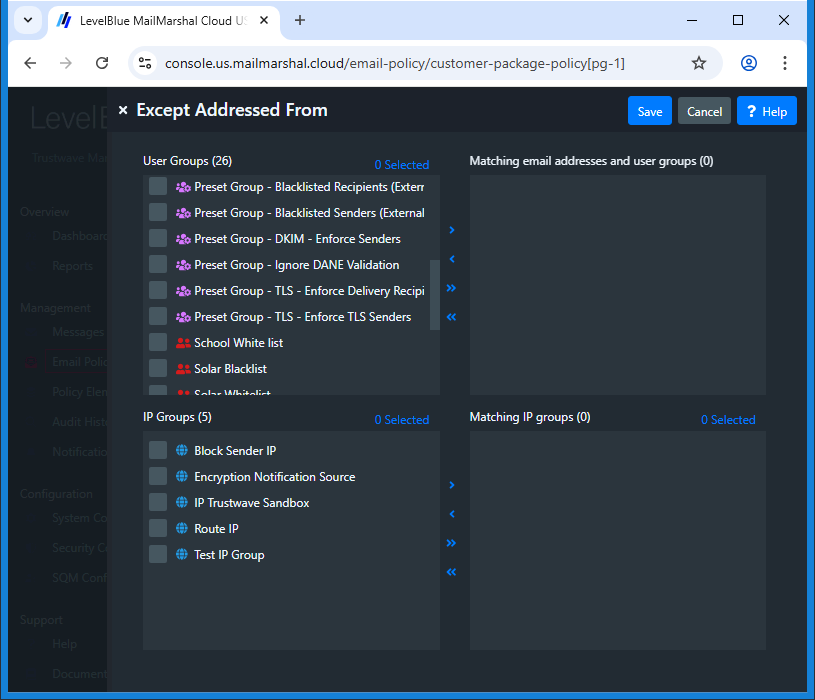Click the Save button
The height and width of the screenshot is (700, 815).
coord(650,111)
